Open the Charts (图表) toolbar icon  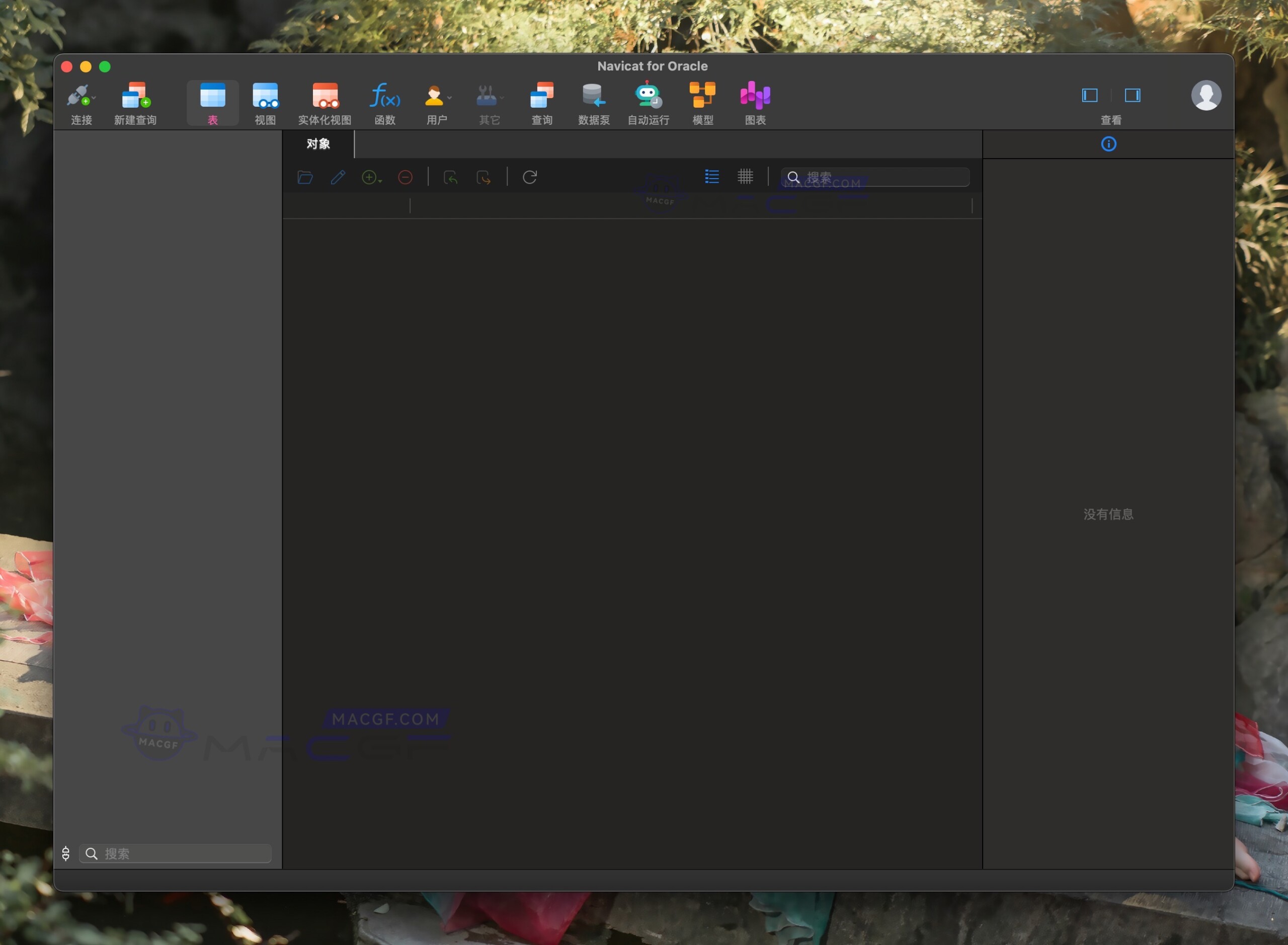[x=754, y=96]
